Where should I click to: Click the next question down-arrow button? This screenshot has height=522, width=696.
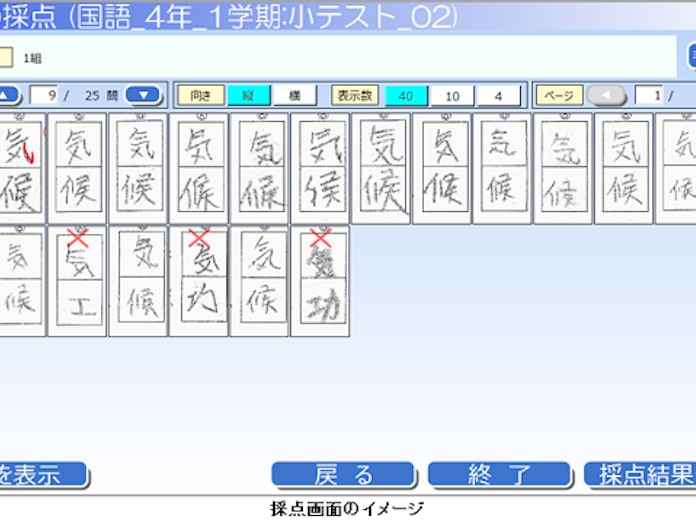coord(143,96)
